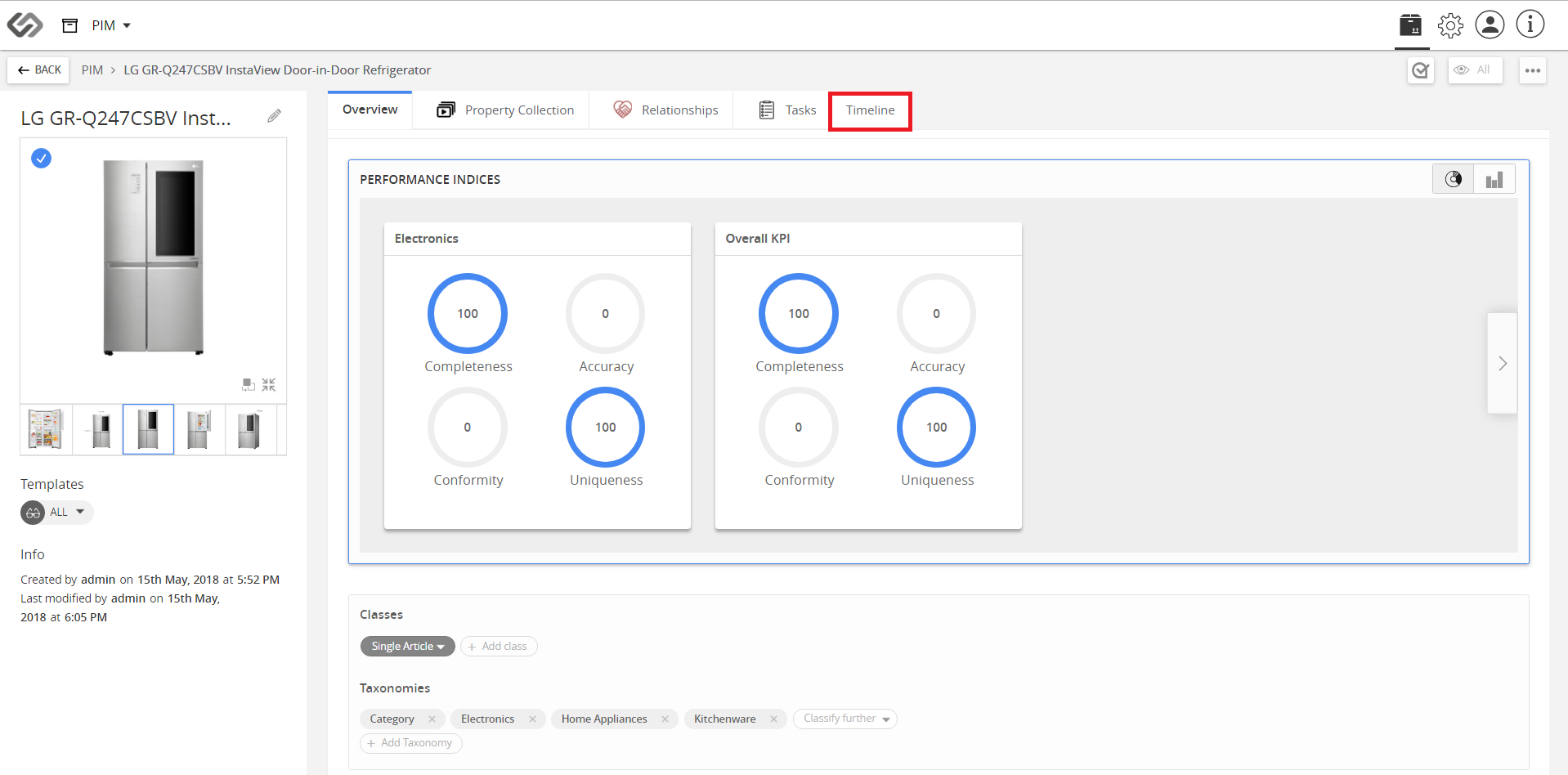This screenshot has height=775, width=1568.
Task: Click the Add Taxonomy button
Action: 411,742
